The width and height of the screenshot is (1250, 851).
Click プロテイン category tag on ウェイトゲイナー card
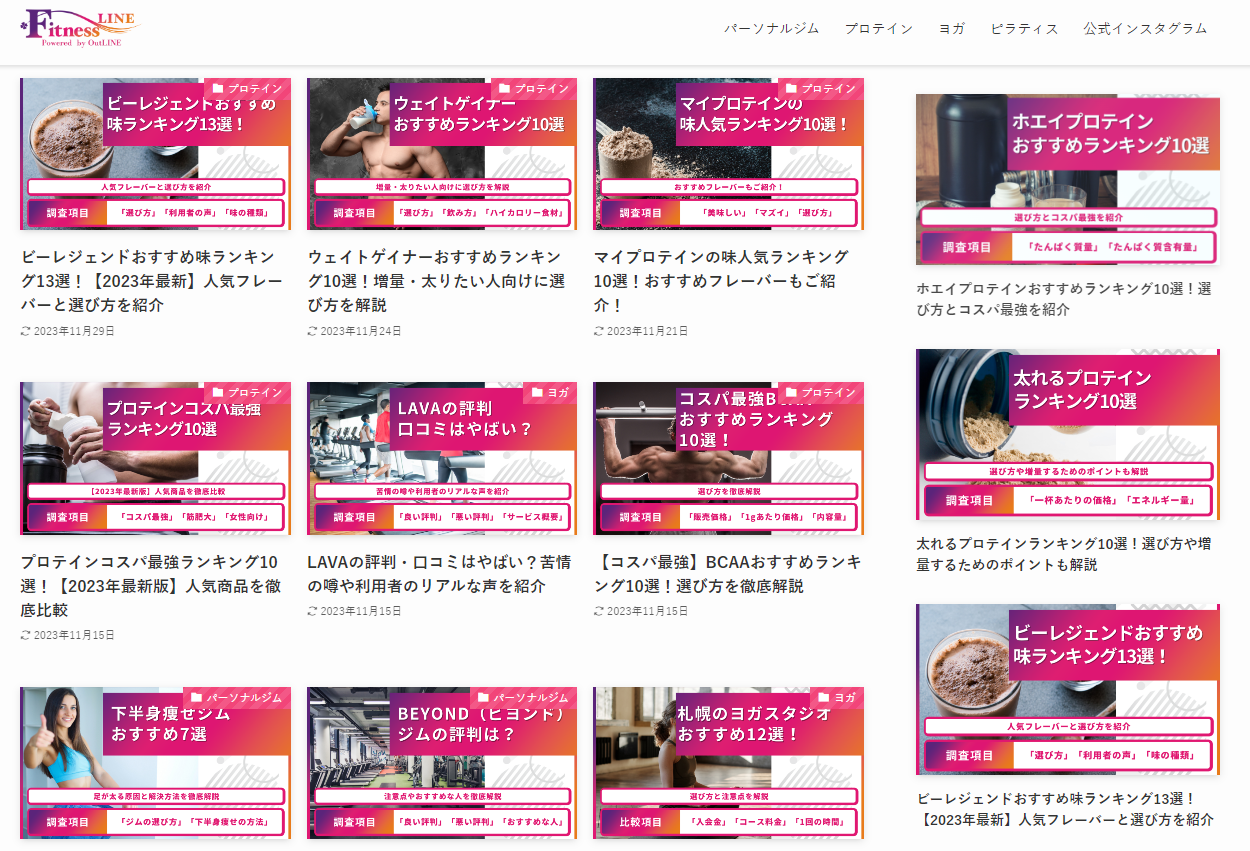click(533, 88)
